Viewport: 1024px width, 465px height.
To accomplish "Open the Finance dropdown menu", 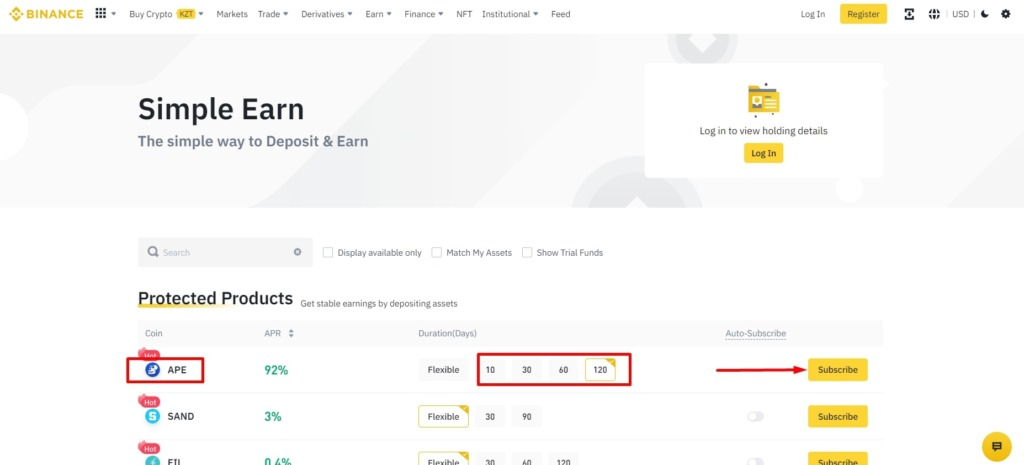I will (x=424, y=14).
